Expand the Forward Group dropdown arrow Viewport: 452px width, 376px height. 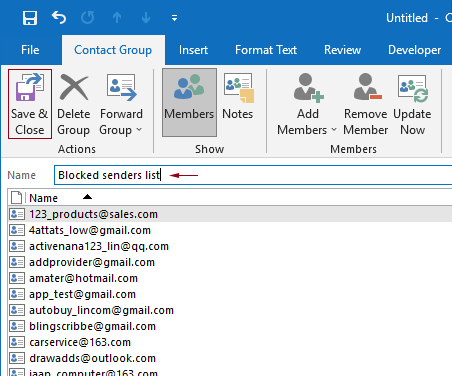[139, 130]
